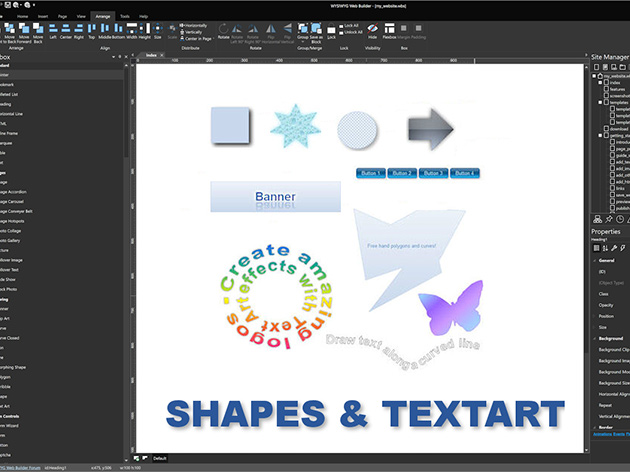
Task: Distribute objects Vertically
Action: [x=191, y=32]
